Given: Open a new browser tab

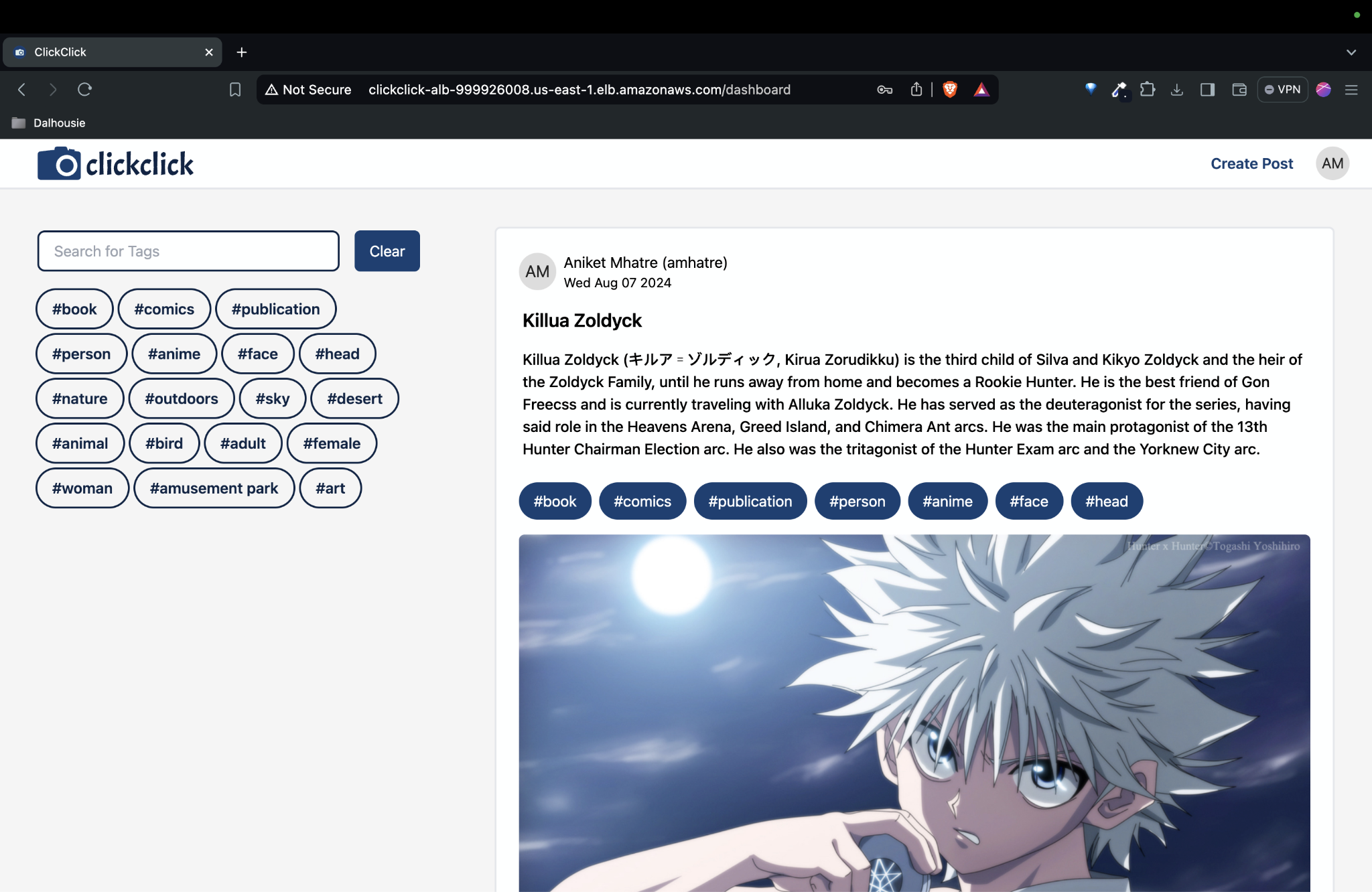Looking at the screenshot, I should click(242, 52).
